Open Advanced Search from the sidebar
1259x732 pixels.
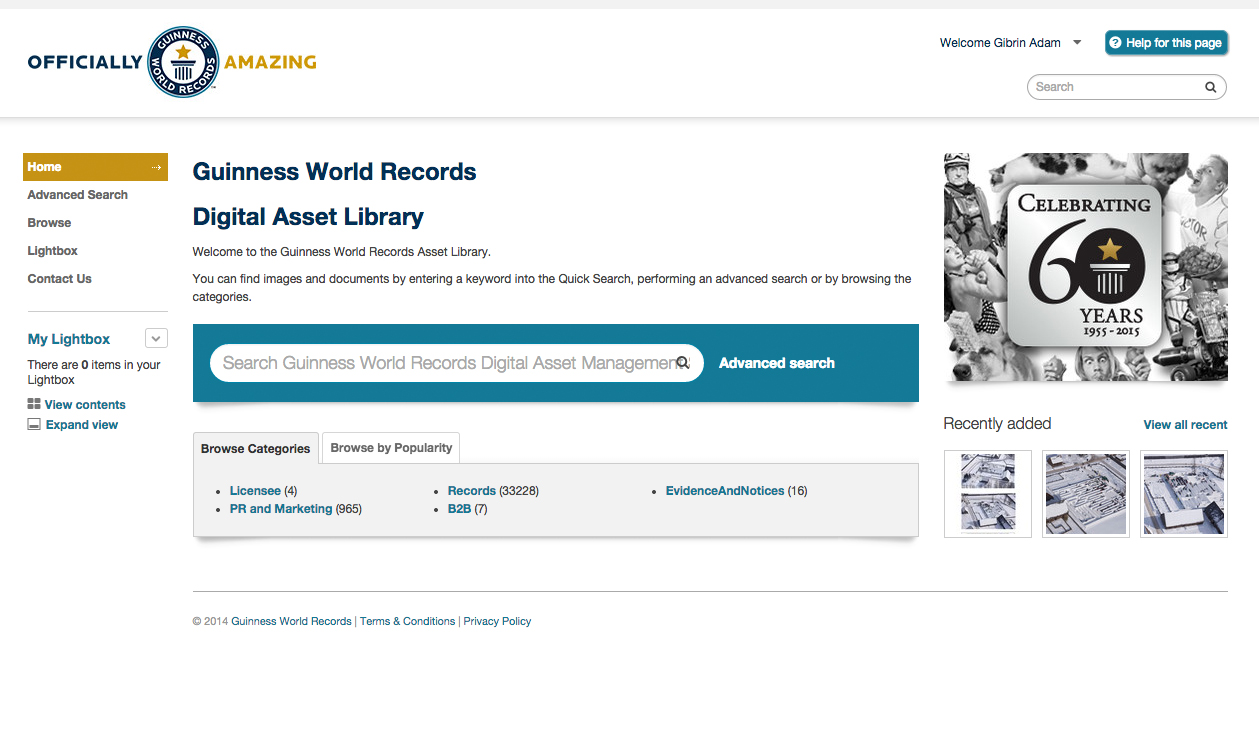78,195
